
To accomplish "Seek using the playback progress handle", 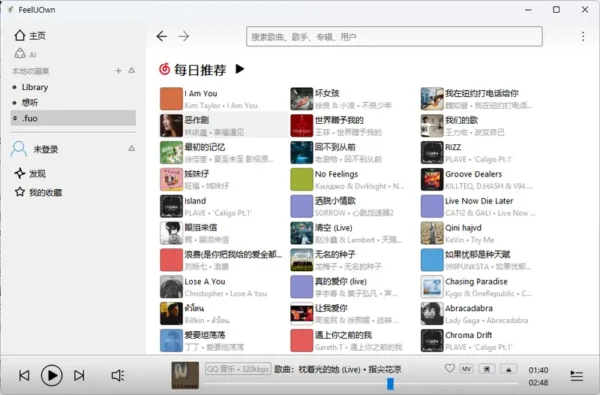I will click(x=390, y=384).
